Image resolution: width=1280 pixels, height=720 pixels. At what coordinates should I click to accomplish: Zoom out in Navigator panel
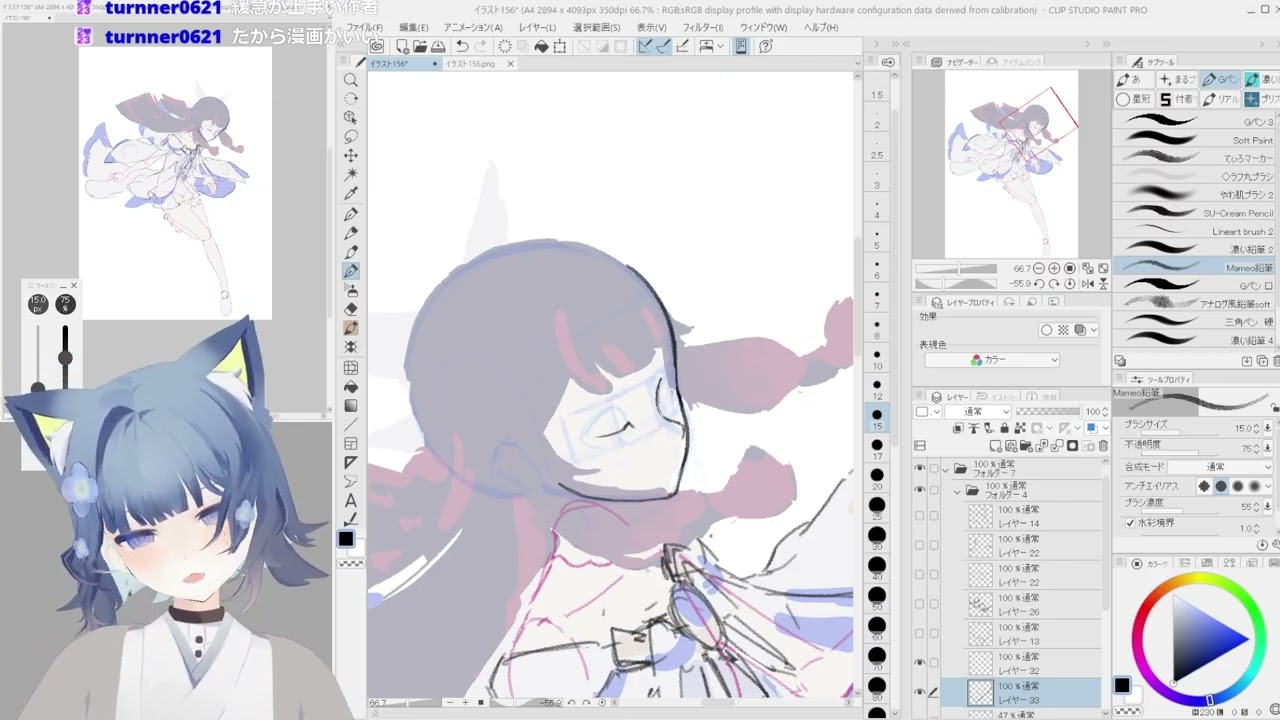coord(1039,268)
